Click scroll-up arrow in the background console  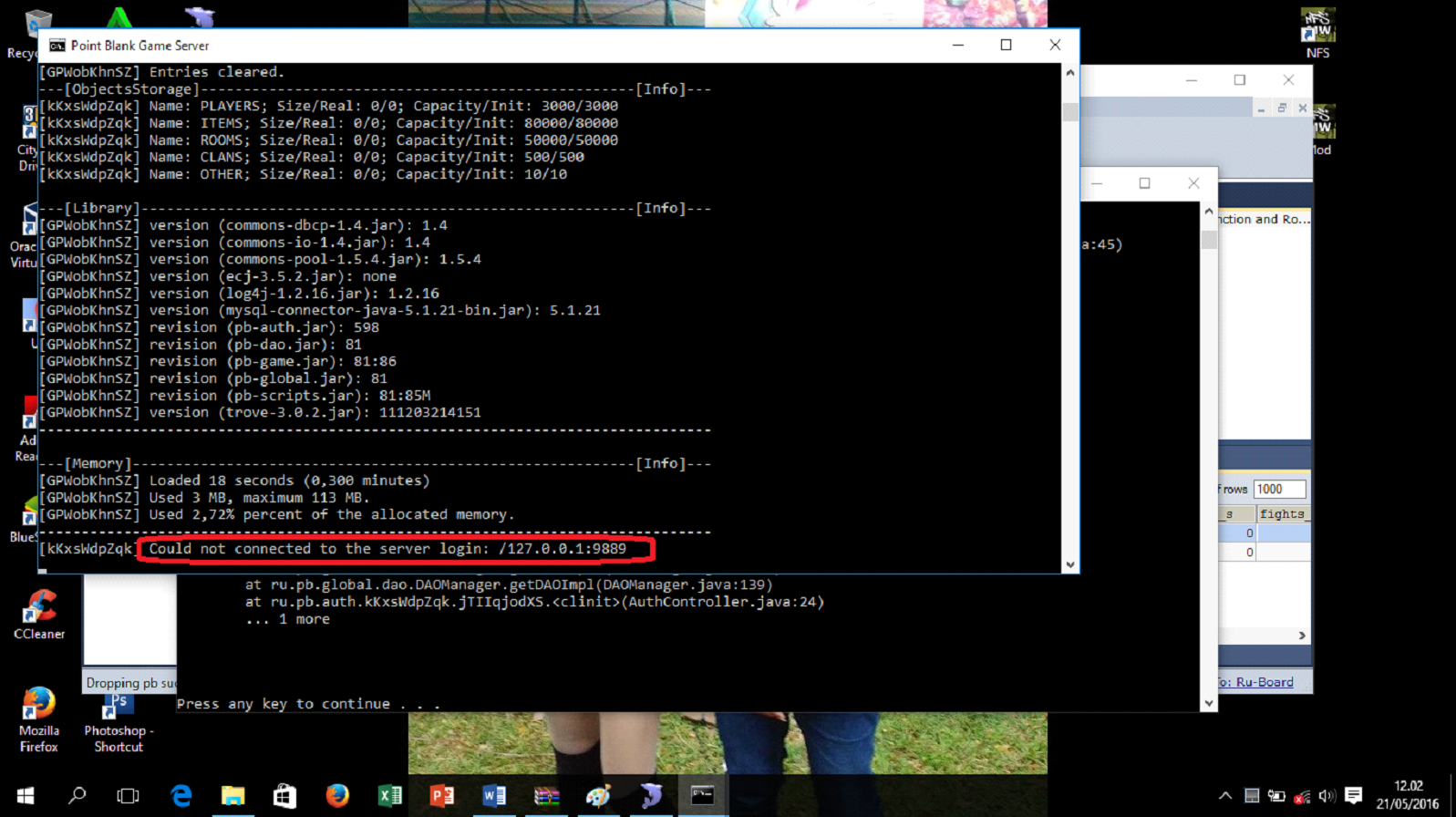1209,212
